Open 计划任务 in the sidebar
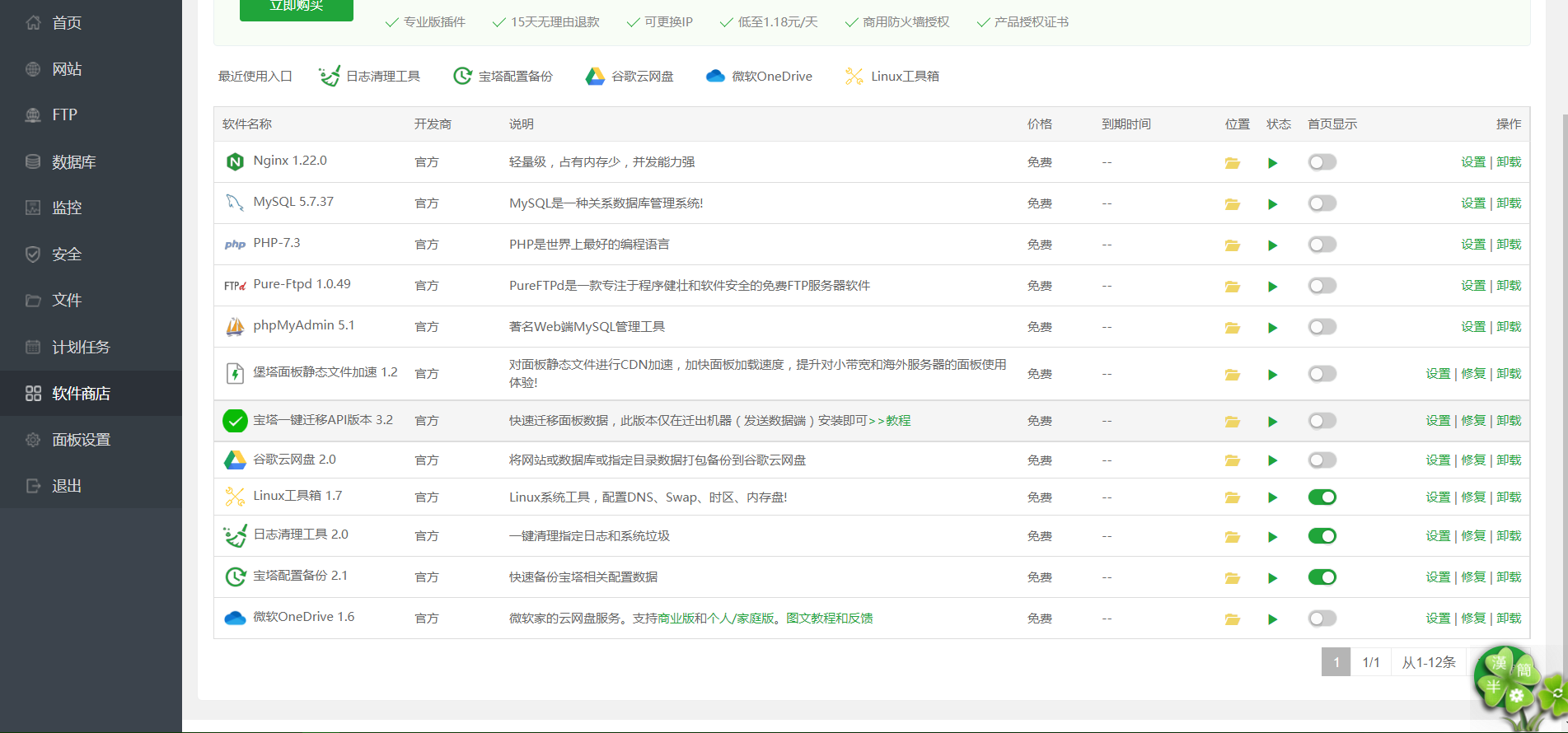The height and width of the screenshot is (733, 1568). click(91, 348)
